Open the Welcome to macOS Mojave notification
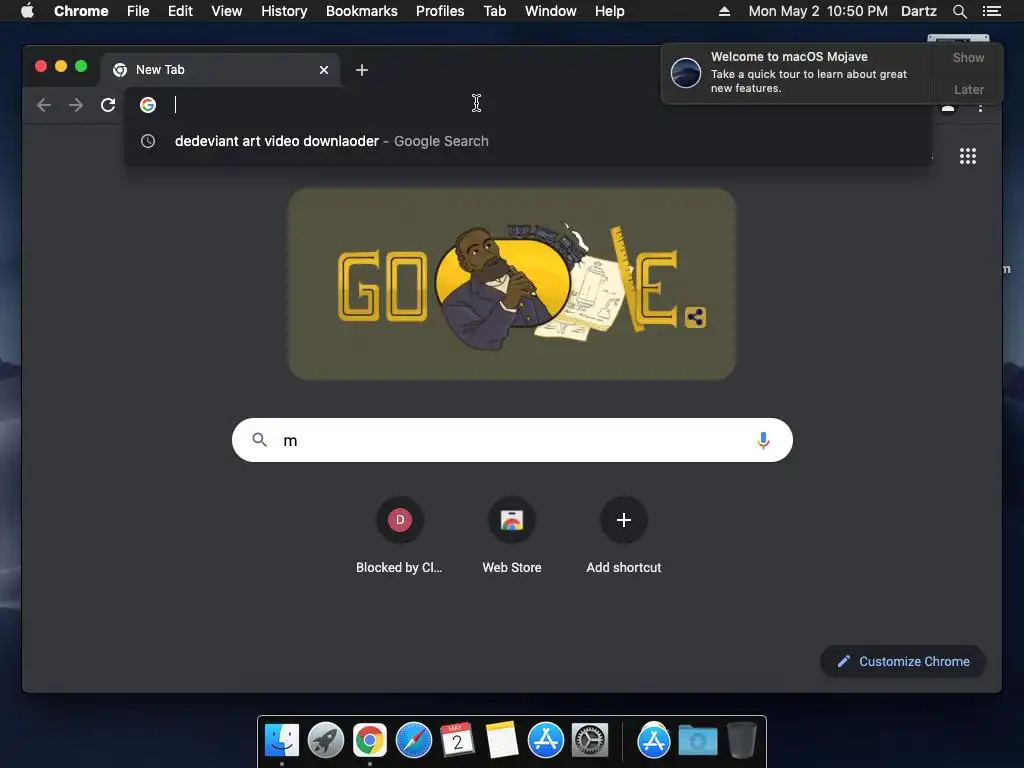 coord(797,72)
